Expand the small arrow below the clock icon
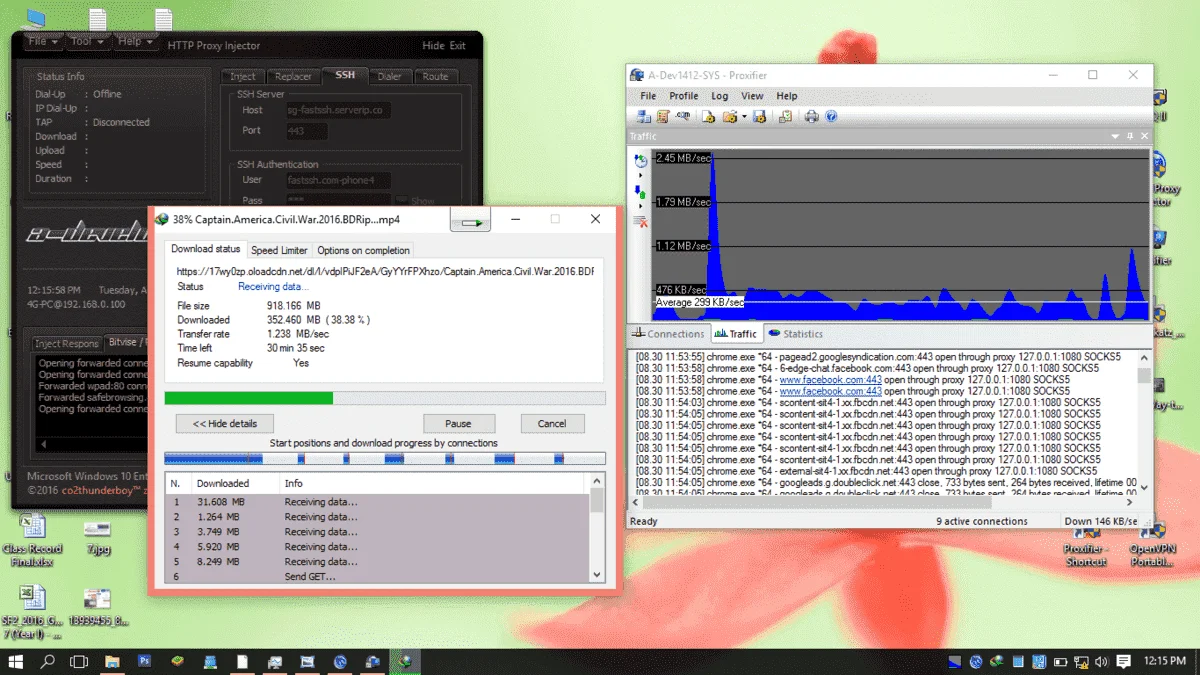 pos(641,175)
